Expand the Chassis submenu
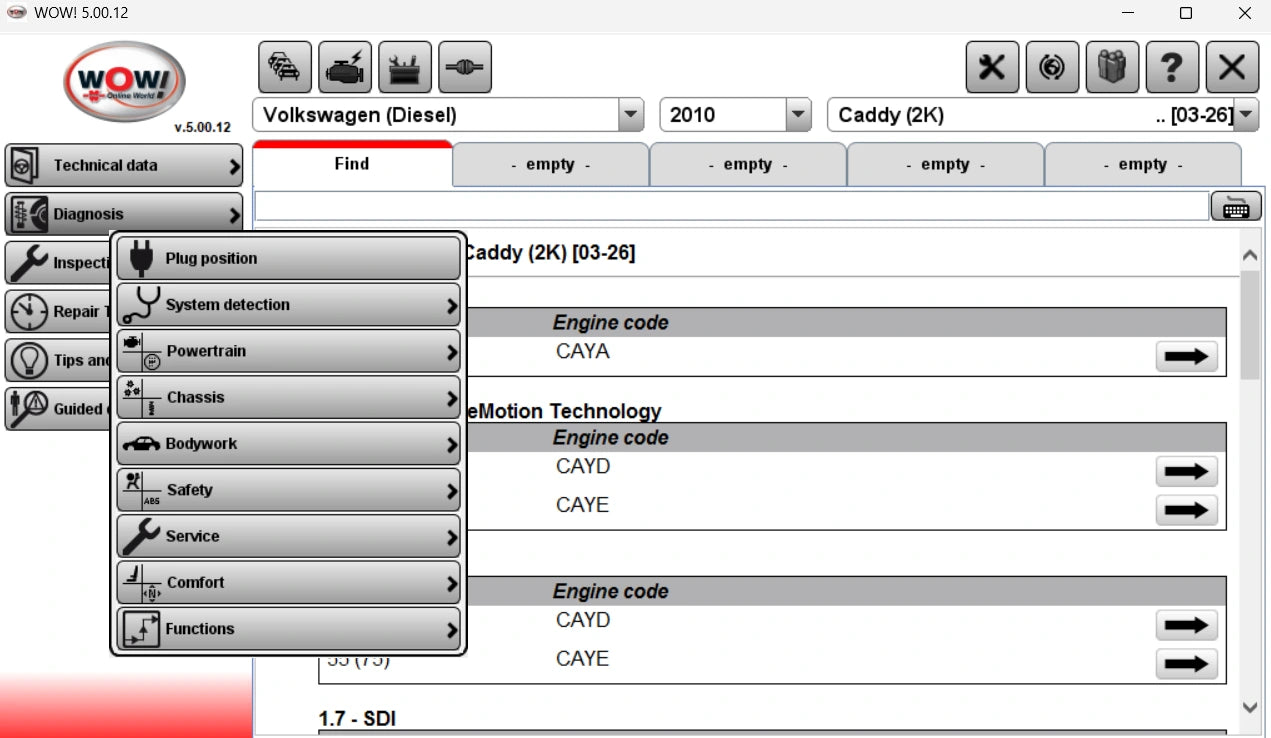 [289, 397]
